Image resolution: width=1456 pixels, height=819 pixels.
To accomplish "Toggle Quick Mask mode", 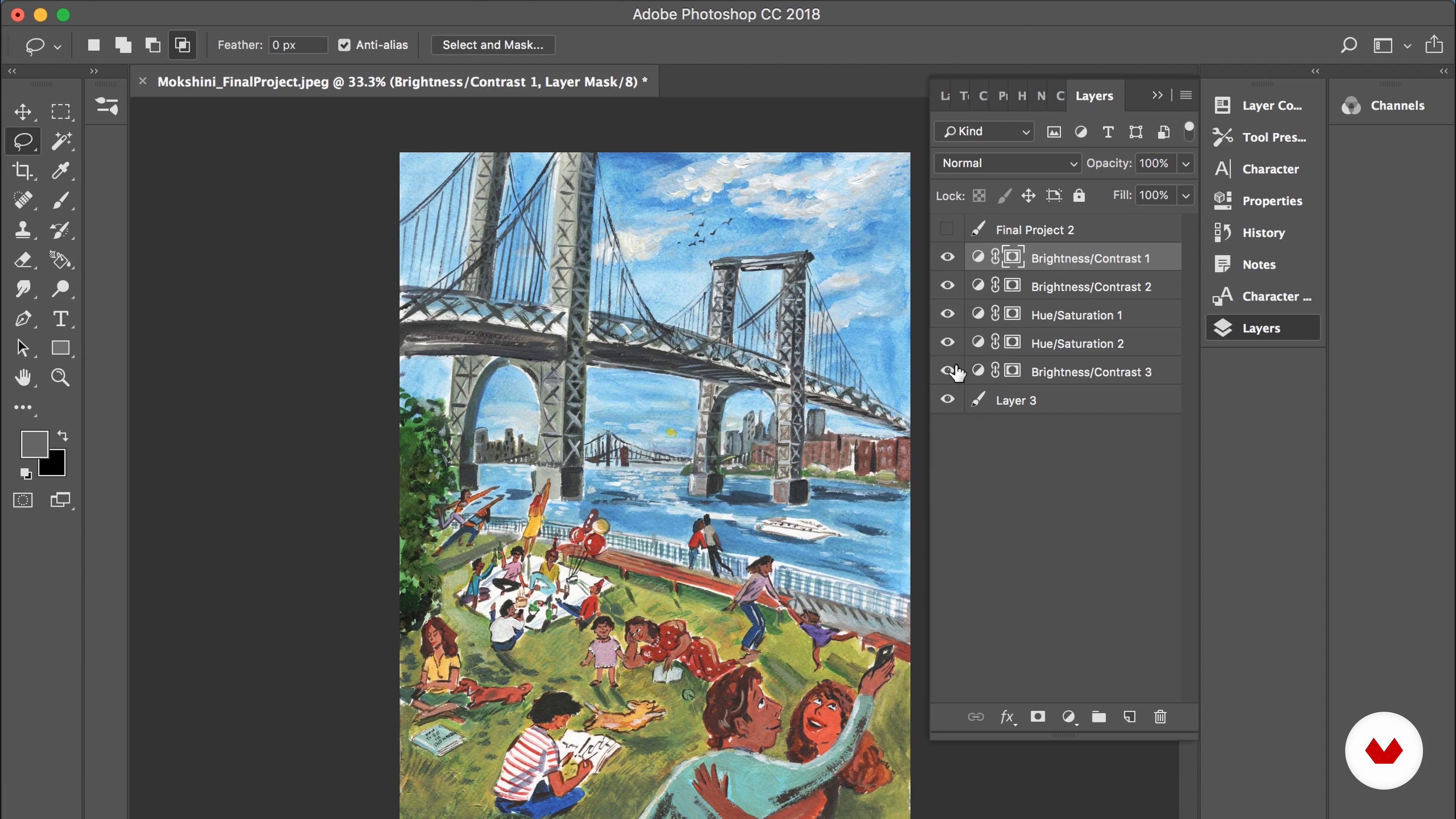I will tap(23, 500).
